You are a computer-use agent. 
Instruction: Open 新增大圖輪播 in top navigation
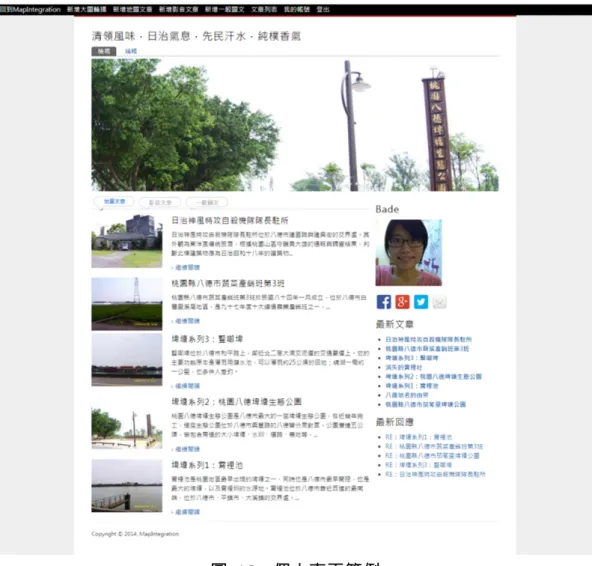pyautogui.click(x=86, y=9)
